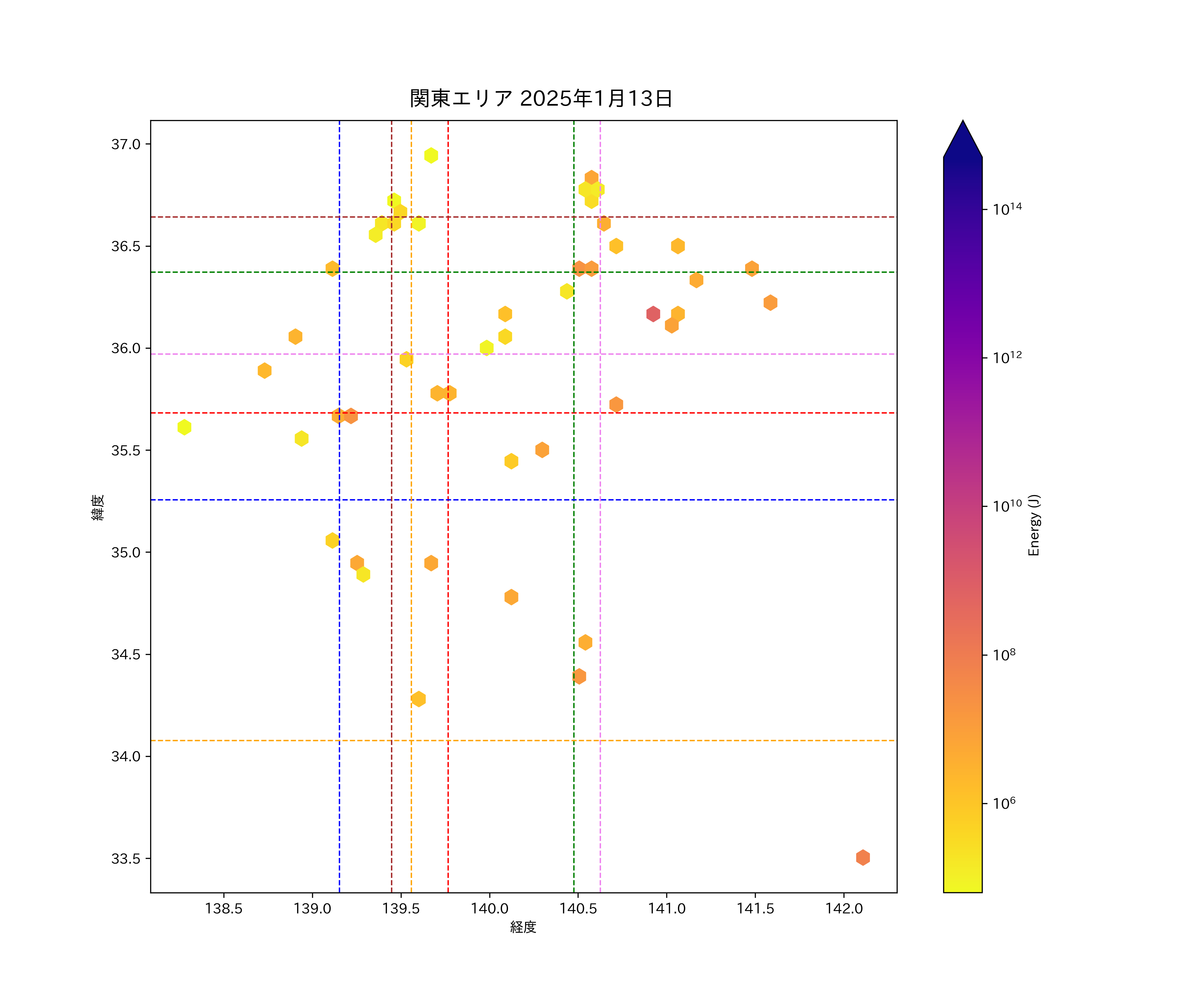Screen dimensions: 1204x1003
Task: Click the leftmost yellow hexagon in the plot
Action: (184, 427)
